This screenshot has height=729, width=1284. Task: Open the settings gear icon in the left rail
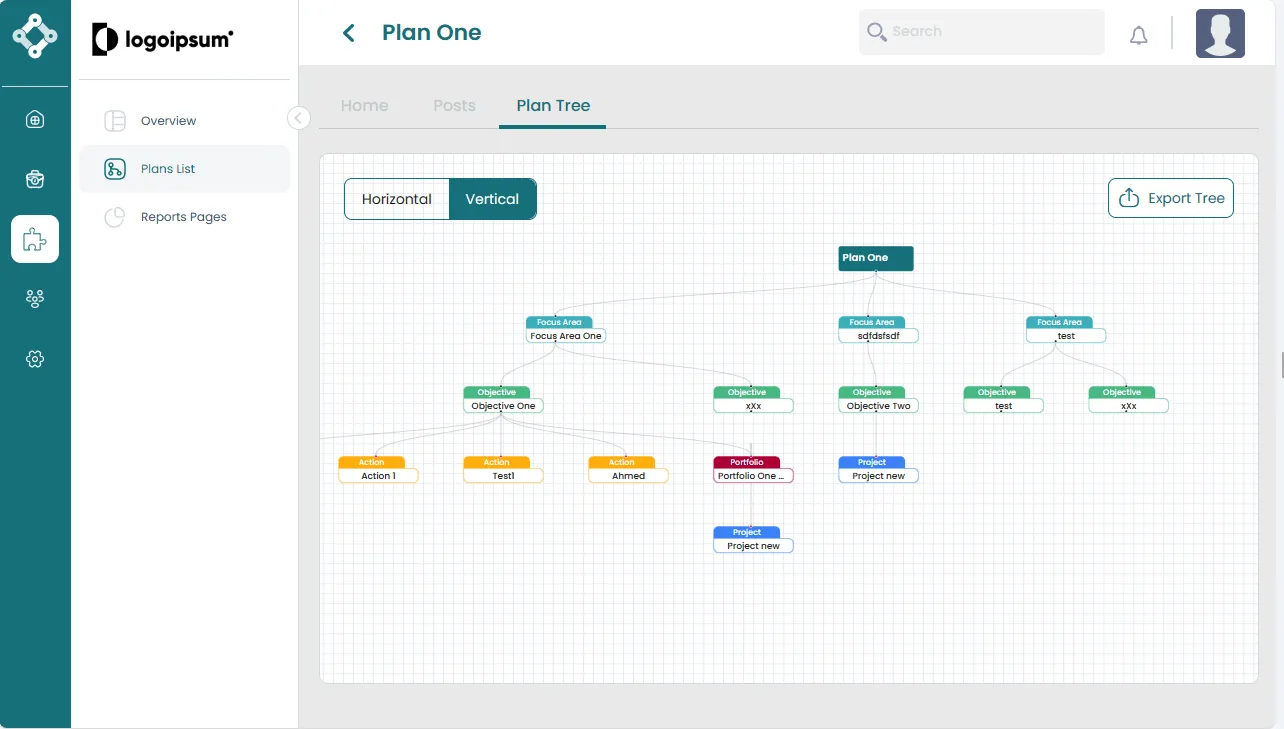click(x=35, y=359)
